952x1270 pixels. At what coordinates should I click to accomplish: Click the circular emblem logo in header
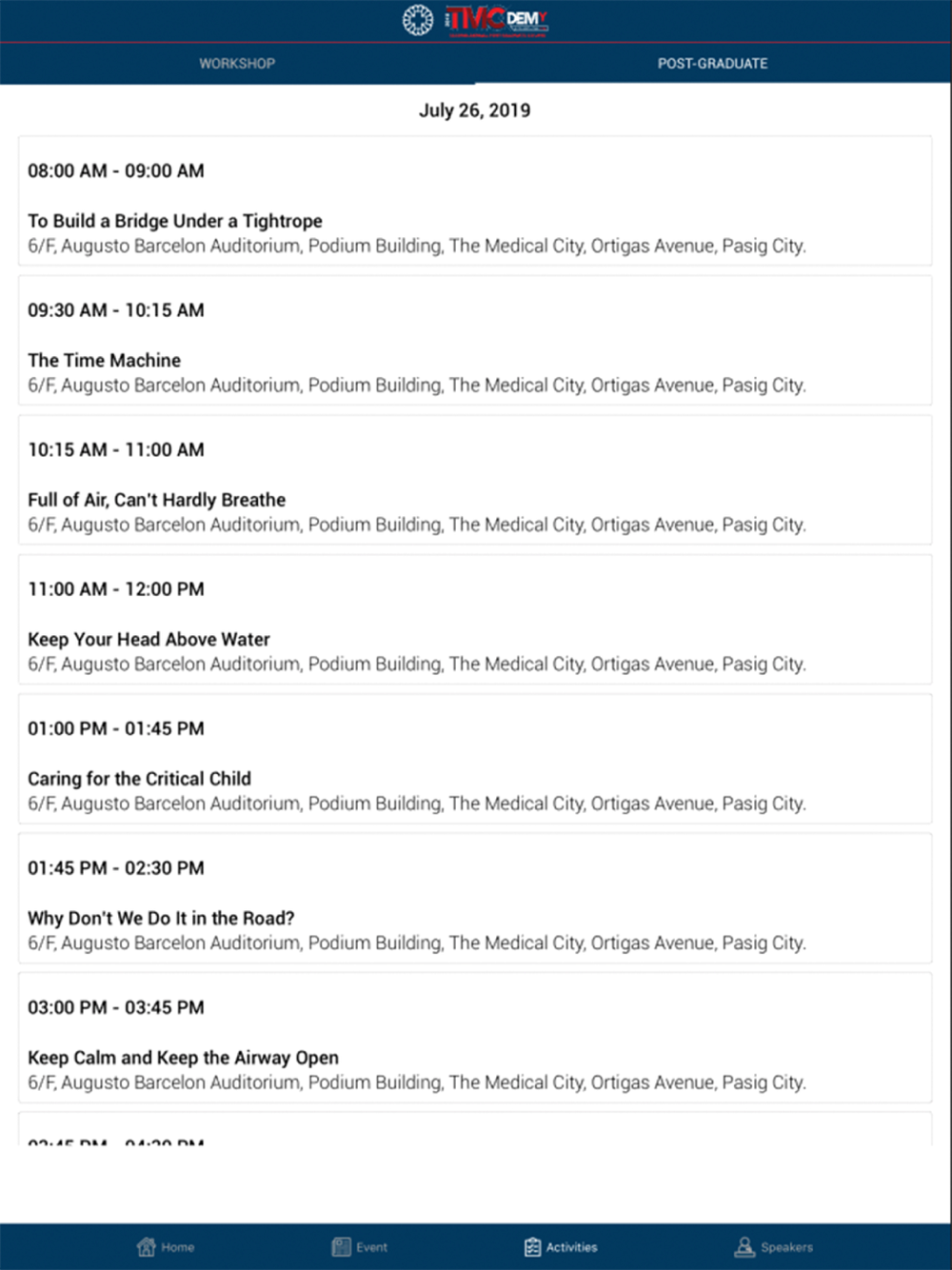418,20
